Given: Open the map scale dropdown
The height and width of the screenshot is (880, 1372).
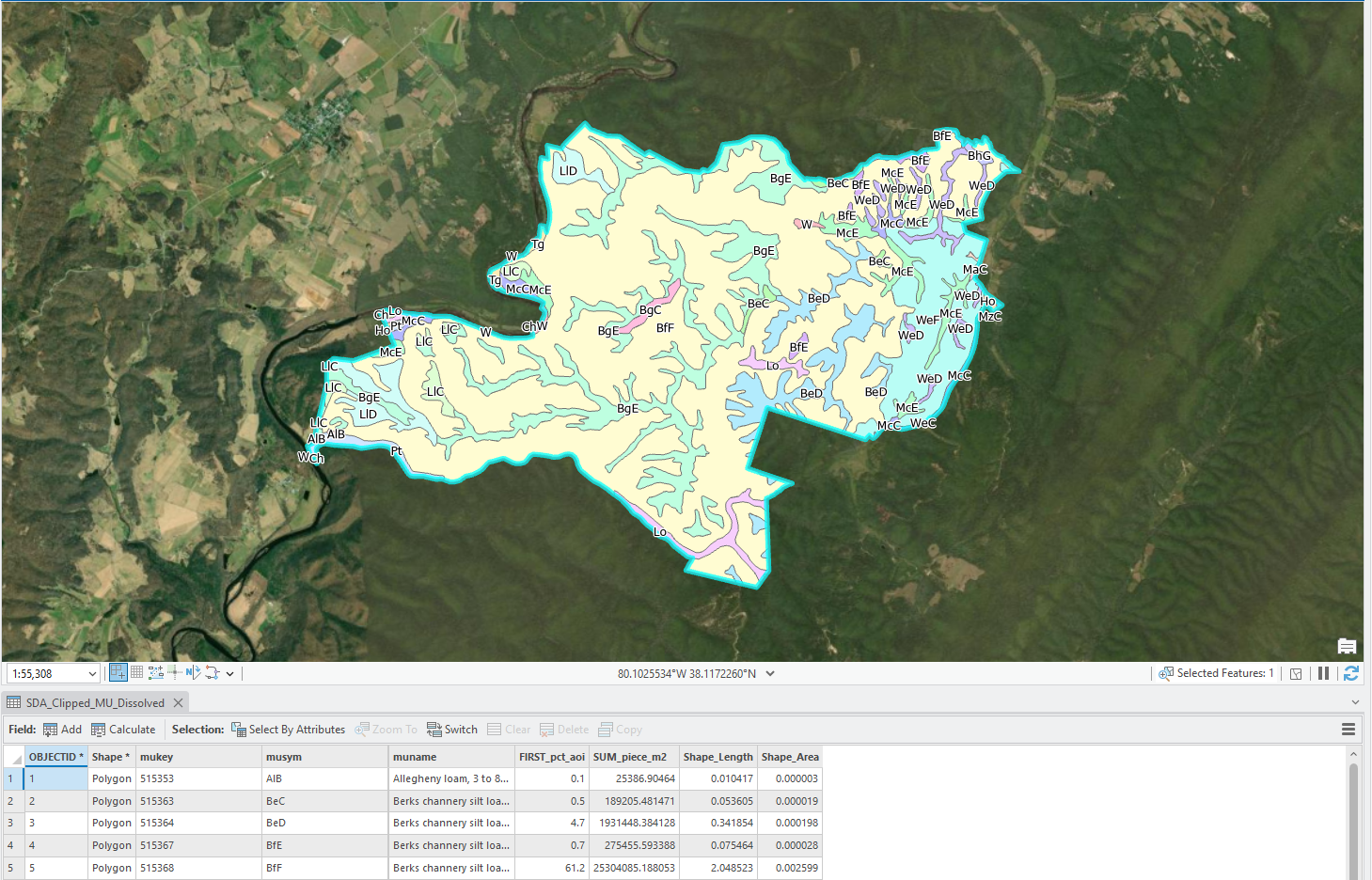Looking at the screenshot, I should 92,674.
